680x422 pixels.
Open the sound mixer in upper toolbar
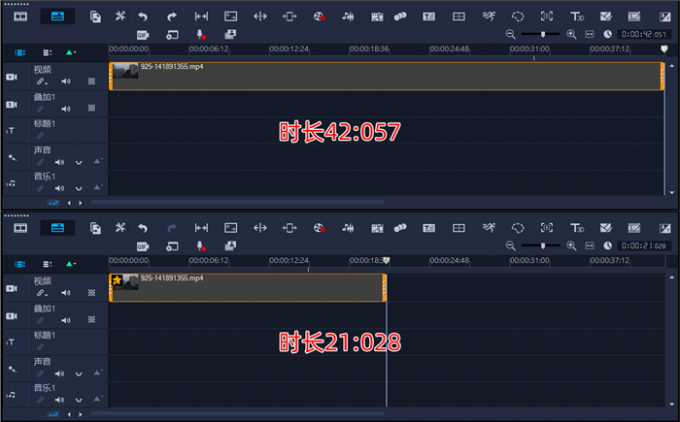coord(348,17)
